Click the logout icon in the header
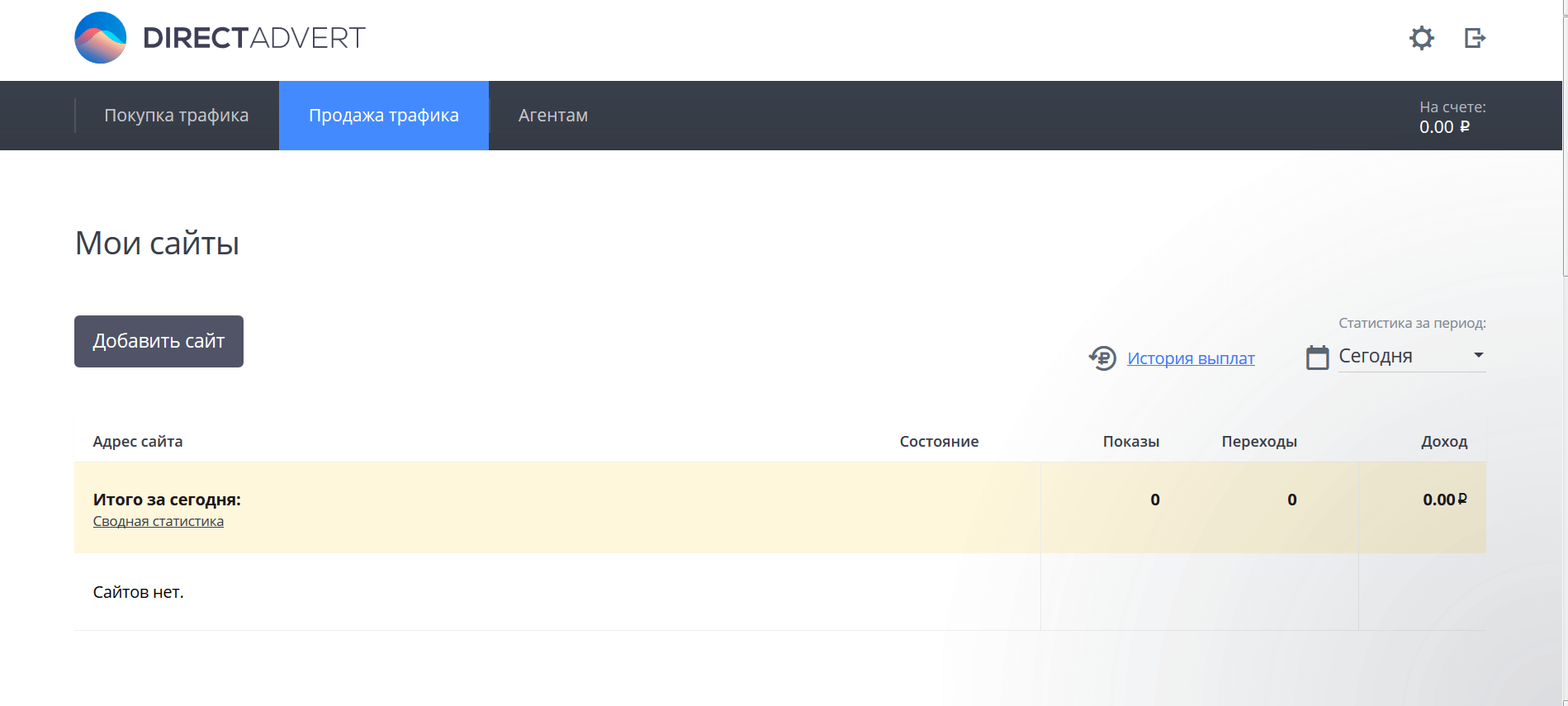 (1475, 38)
